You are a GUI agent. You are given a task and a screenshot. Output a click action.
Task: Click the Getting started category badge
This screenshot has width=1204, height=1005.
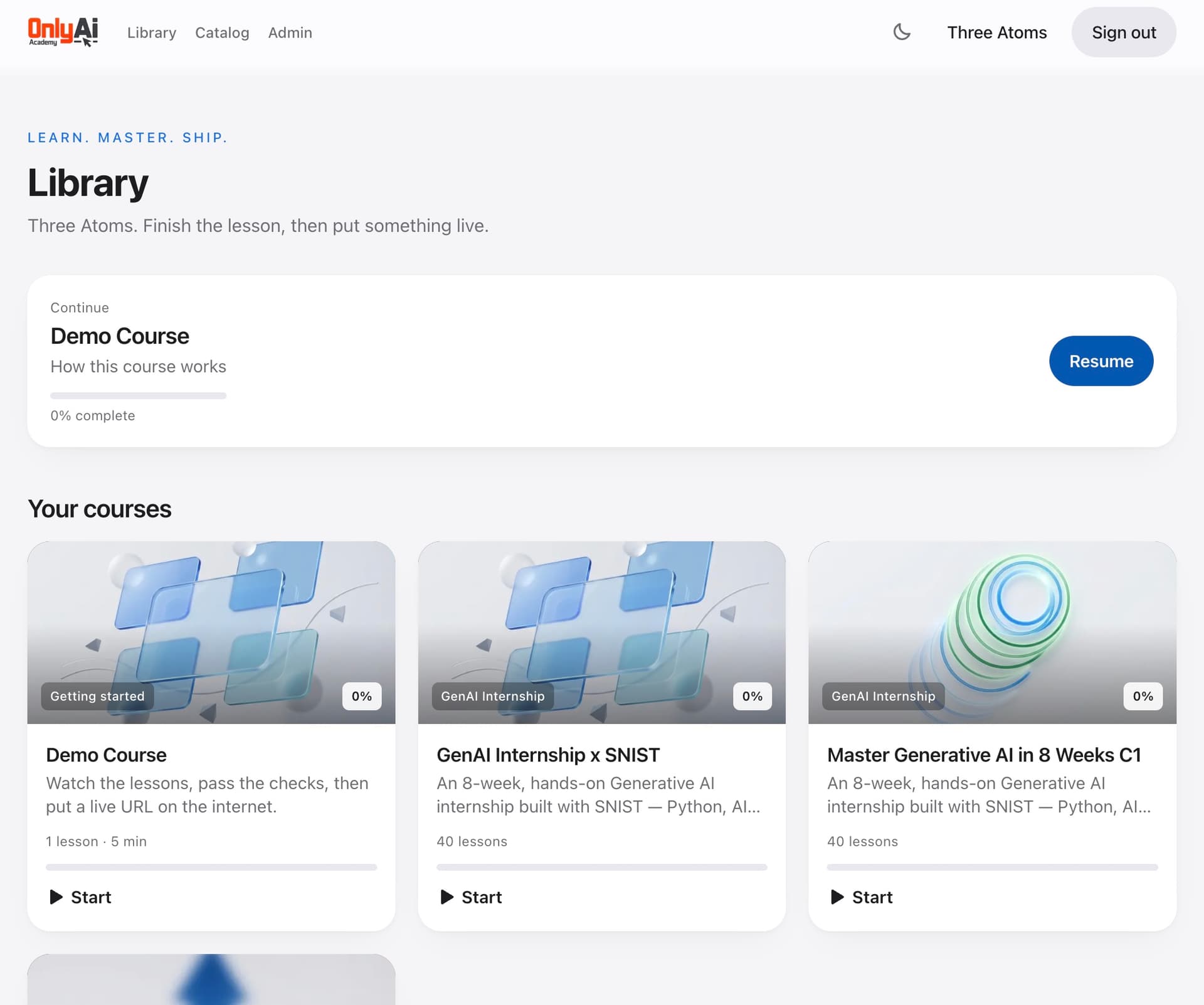97,696
